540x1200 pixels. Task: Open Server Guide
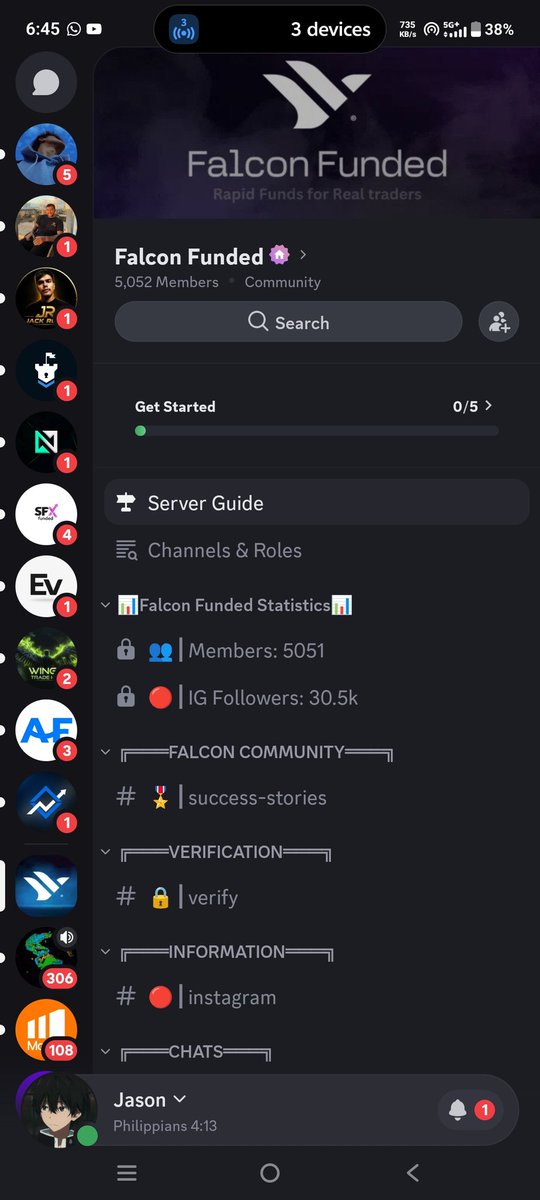(x=316, y=502)
